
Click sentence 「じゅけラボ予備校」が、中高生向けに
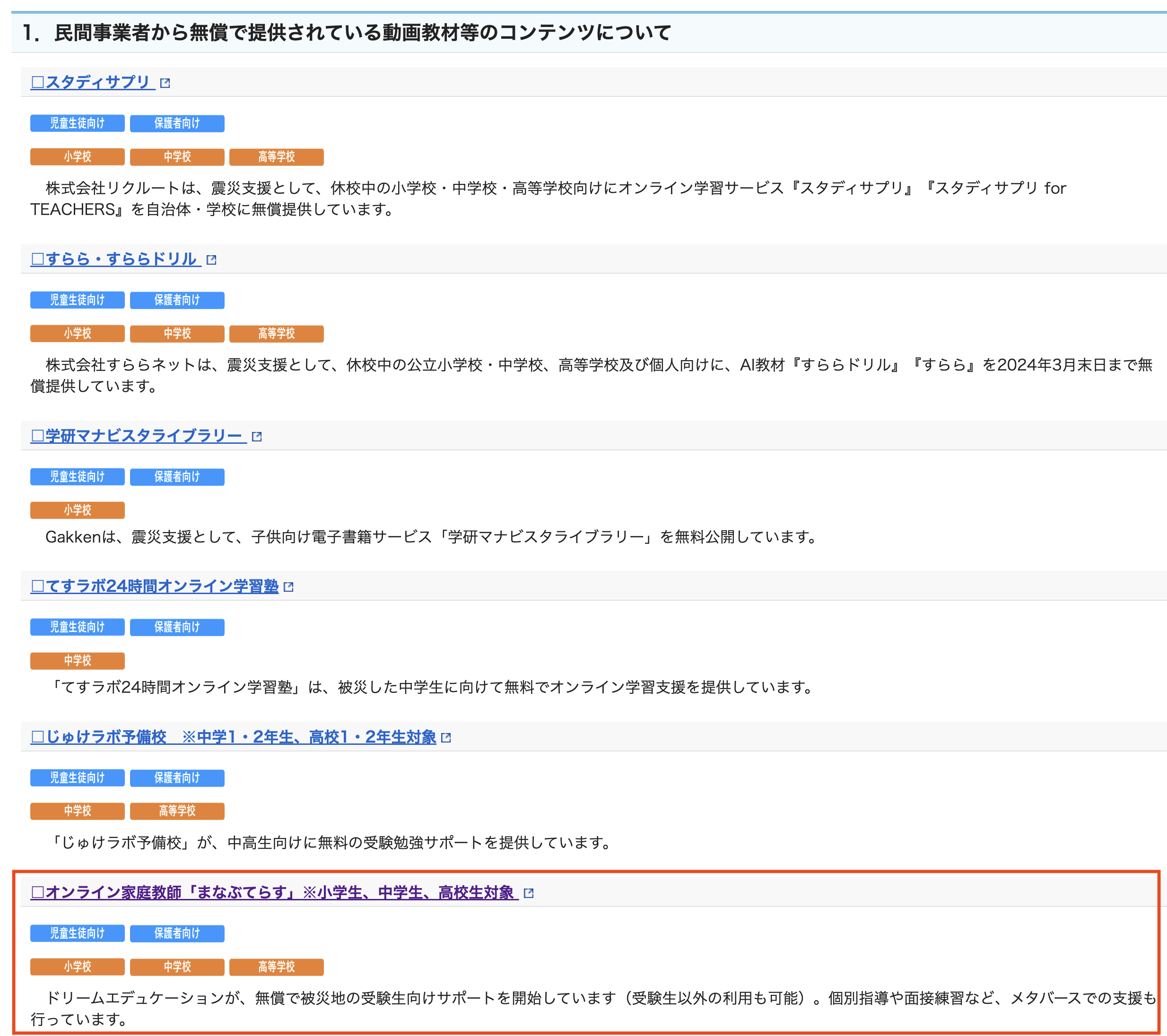(330, 843)
